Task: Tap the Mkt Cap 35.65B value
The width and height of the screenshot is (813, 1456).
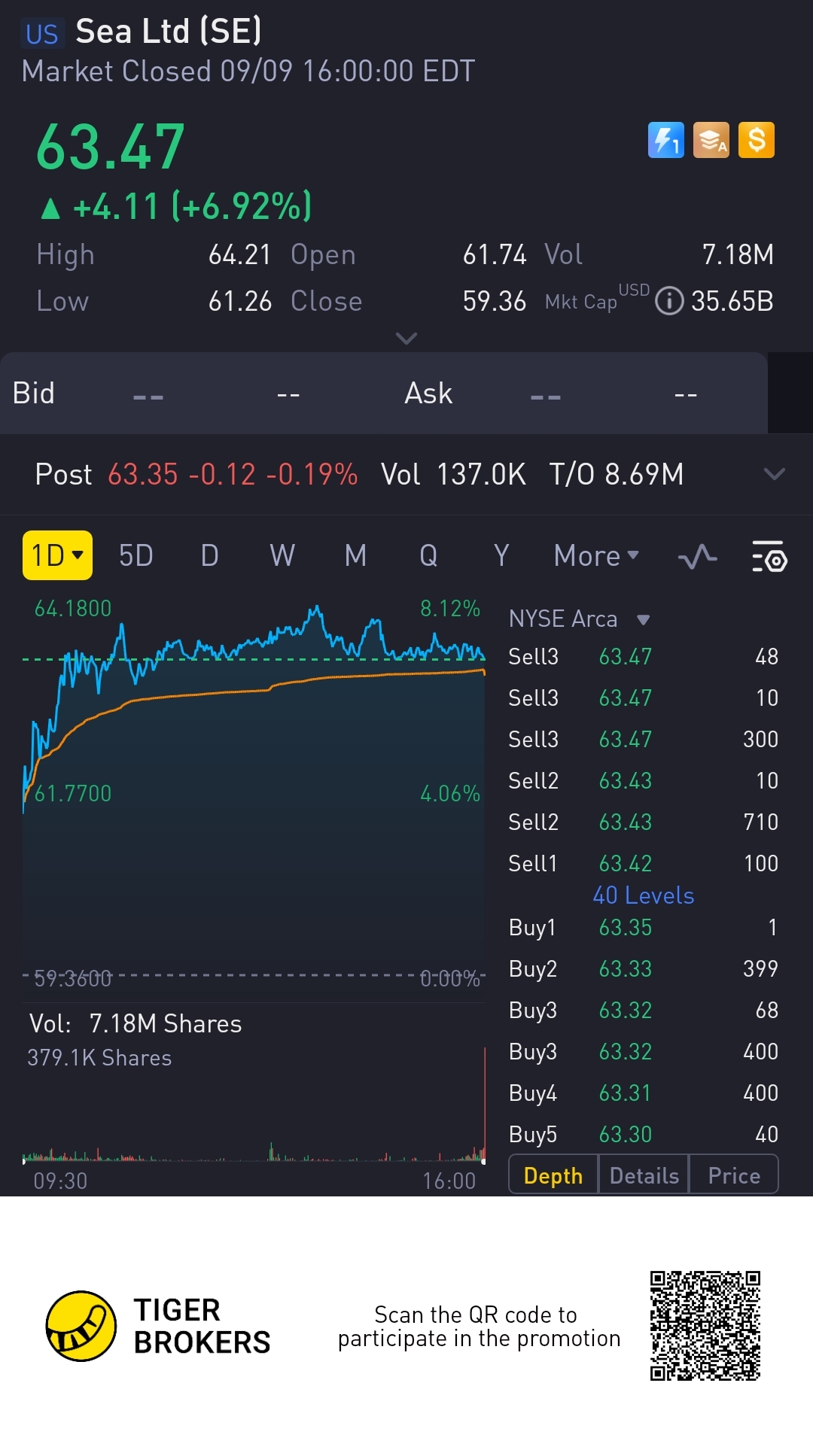Action: [732, 301]
